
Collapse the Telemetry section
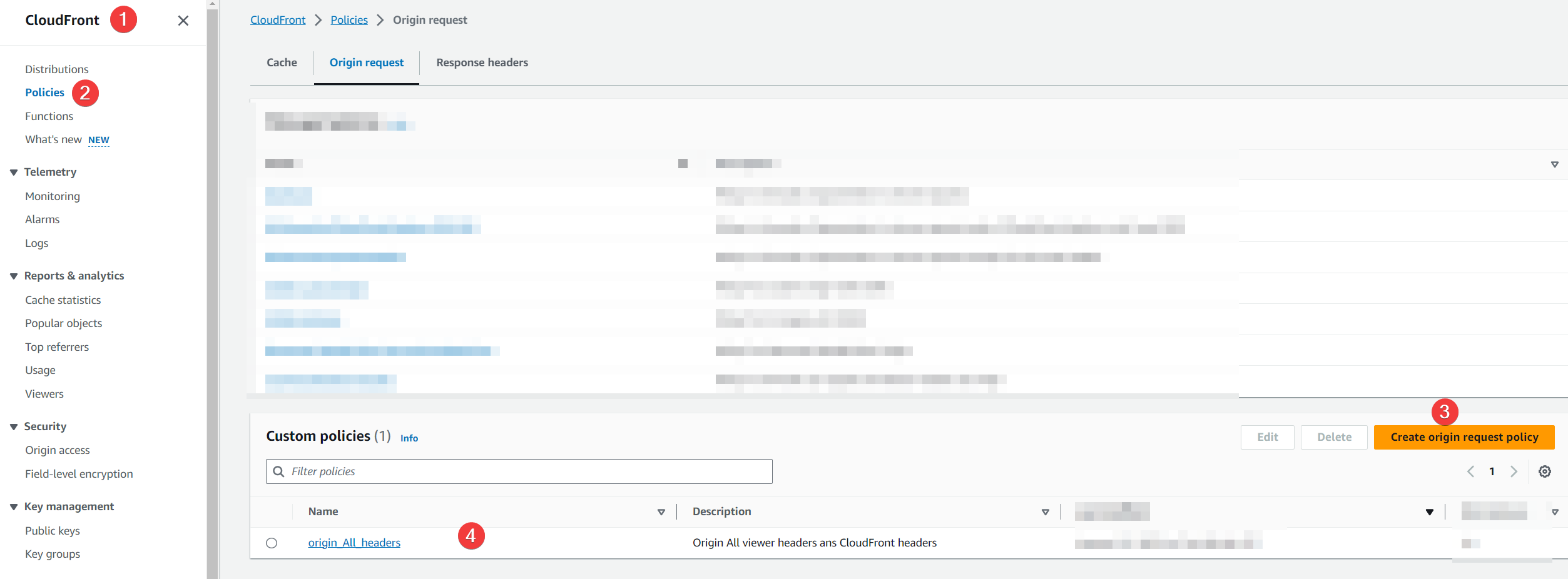[x=14, y=172]
